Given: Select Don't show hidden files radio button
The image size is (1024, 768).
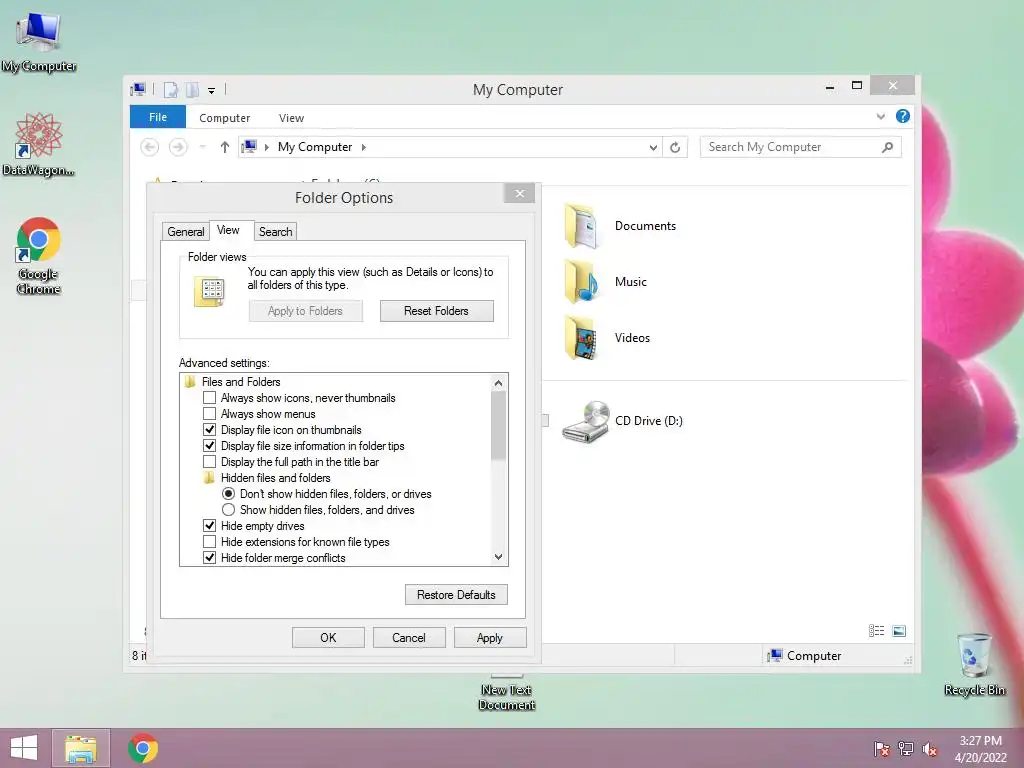Looking at the screenshot, I should click(x=229, y=494).
